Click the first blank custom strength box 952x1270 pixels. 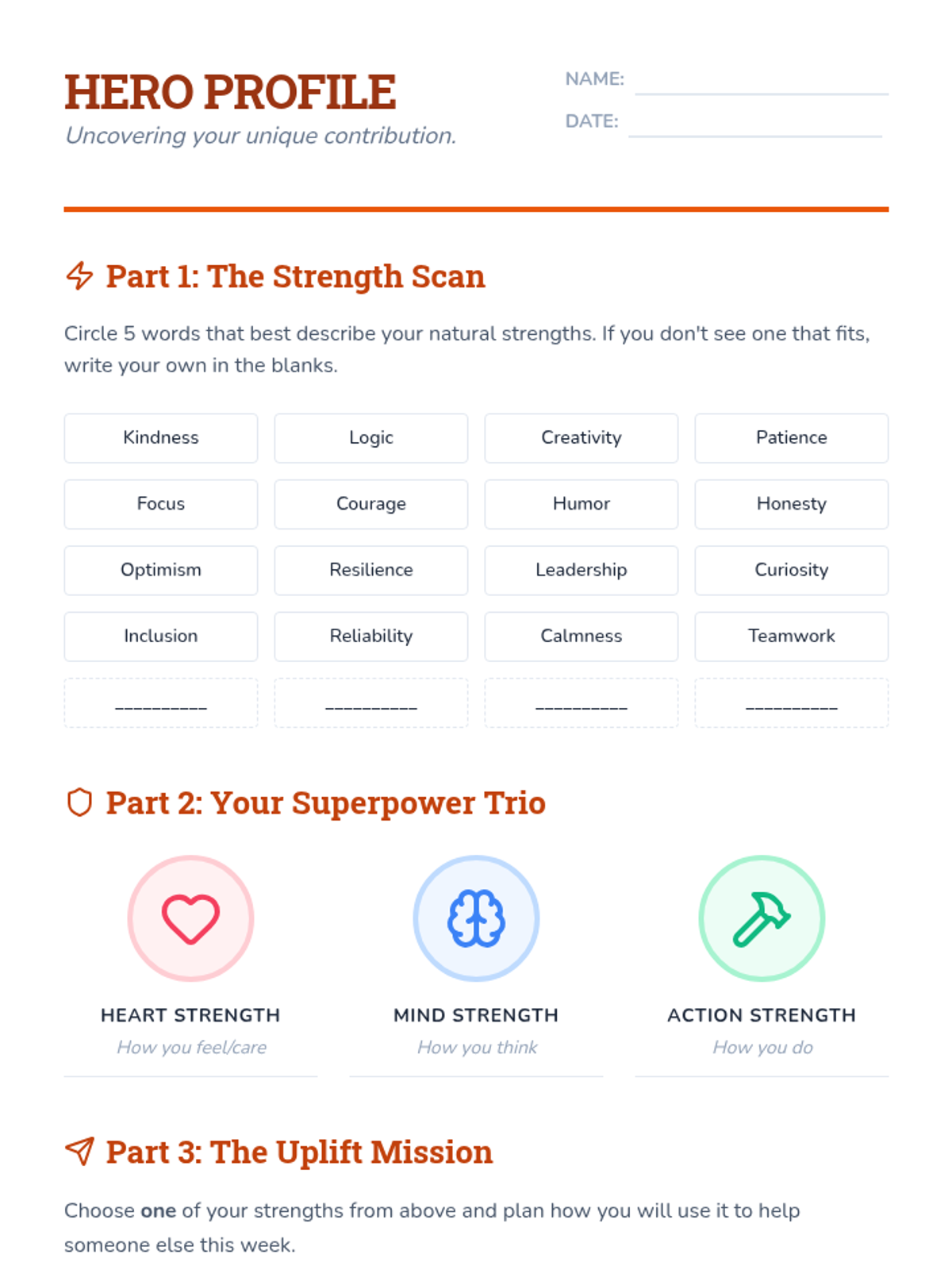tap(161, 702)
